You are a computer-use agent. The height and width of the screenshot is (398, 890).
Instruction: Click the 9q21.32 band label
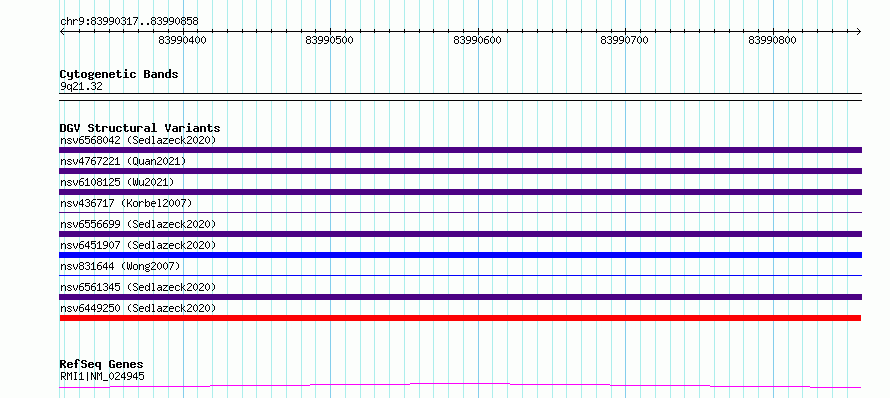click(81, 86)
